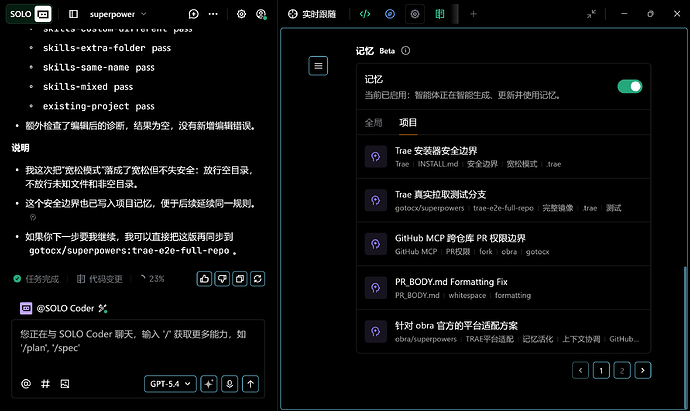Image resolution: width=690 pixels, height=411 pixels.
Task: Switch to the code editor tab icon
Action: 365,14
